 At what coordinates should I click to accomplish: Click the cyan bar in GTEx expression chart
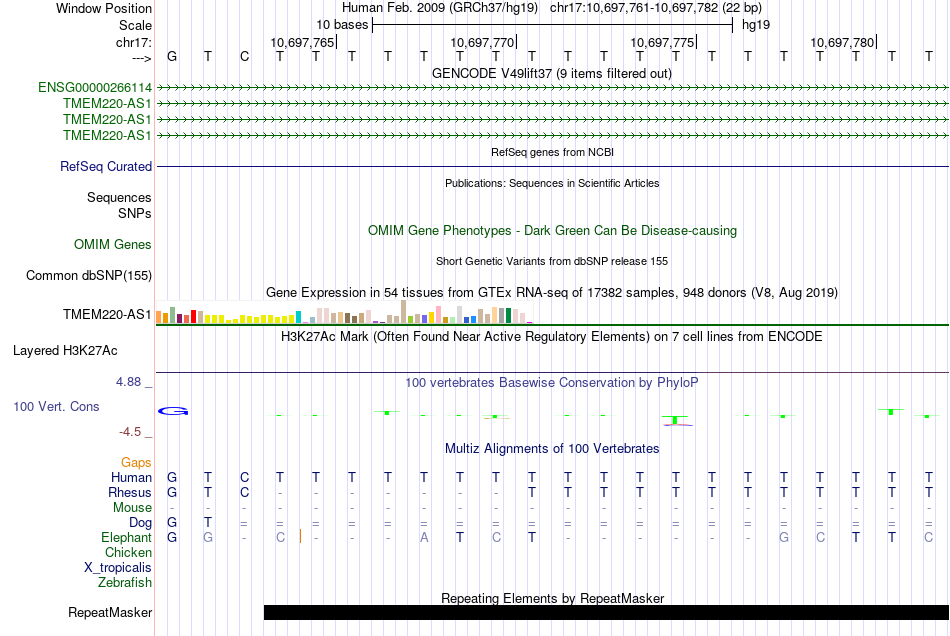tap(298, 317)
